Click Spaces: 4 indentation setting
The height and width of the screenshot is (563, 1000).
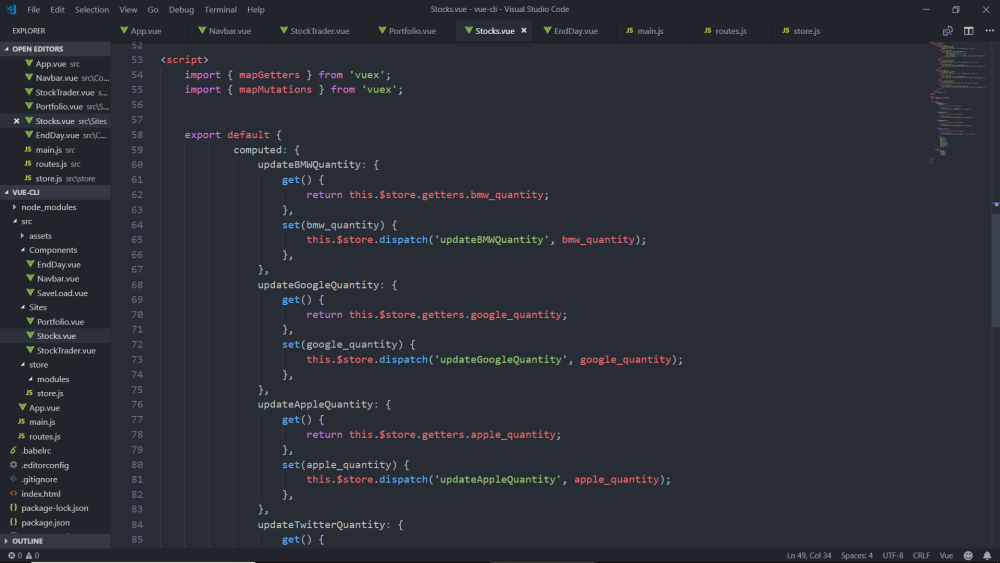click(x=856, y=555)
